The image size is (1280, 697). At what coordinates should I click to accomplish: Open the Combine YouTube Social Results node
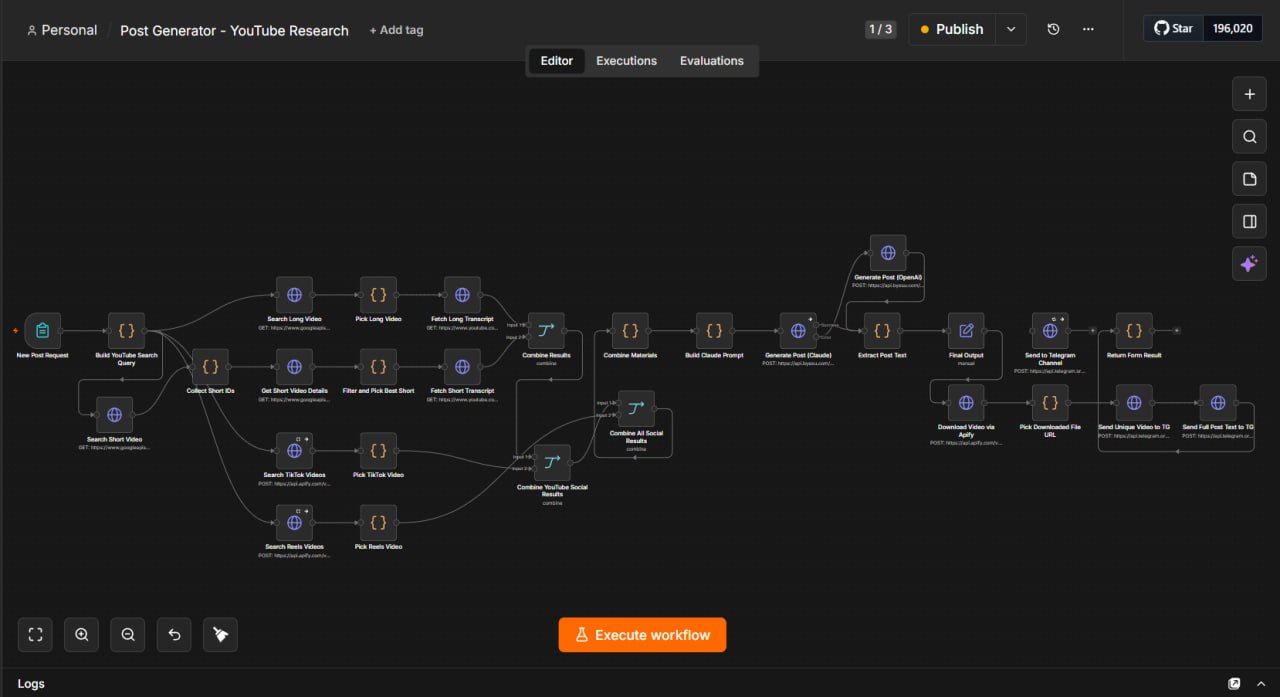pos(552,463)
